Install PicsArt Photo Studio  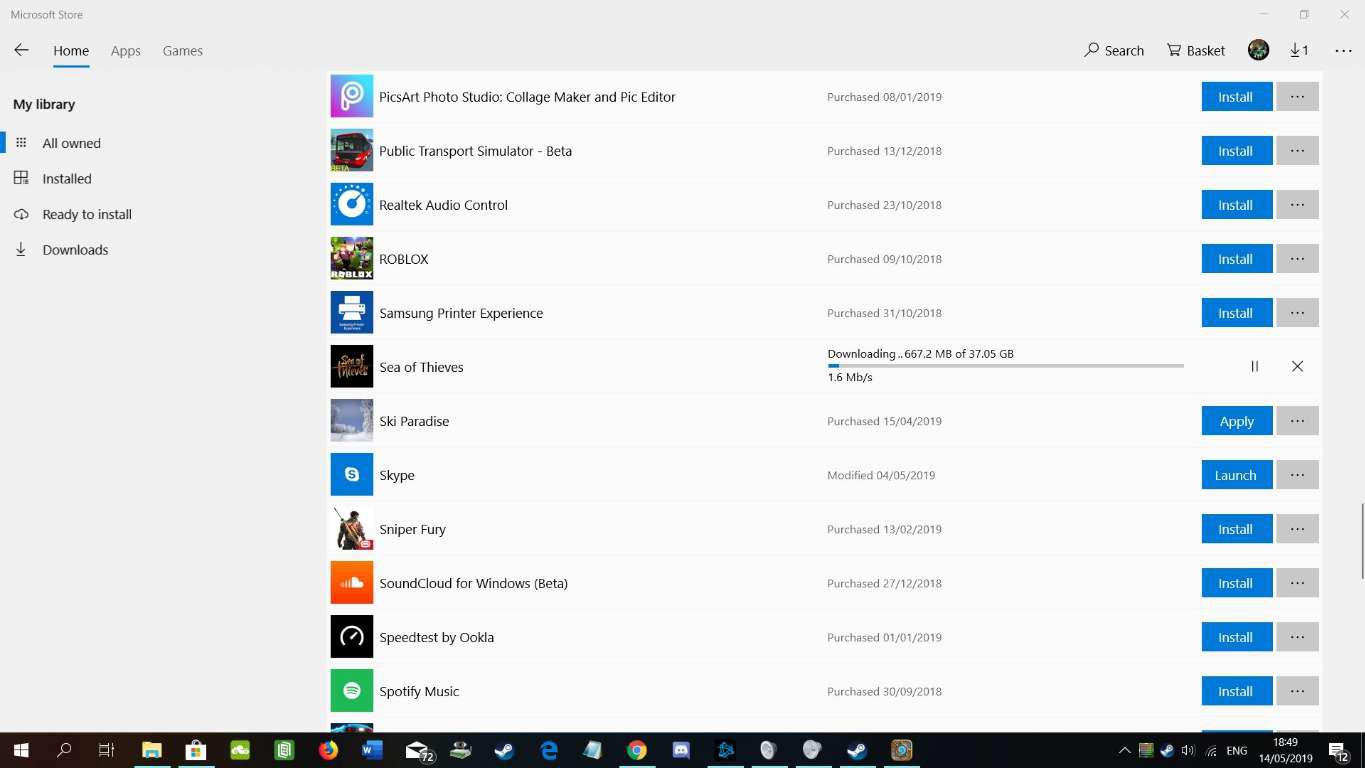pos(1236,96)
